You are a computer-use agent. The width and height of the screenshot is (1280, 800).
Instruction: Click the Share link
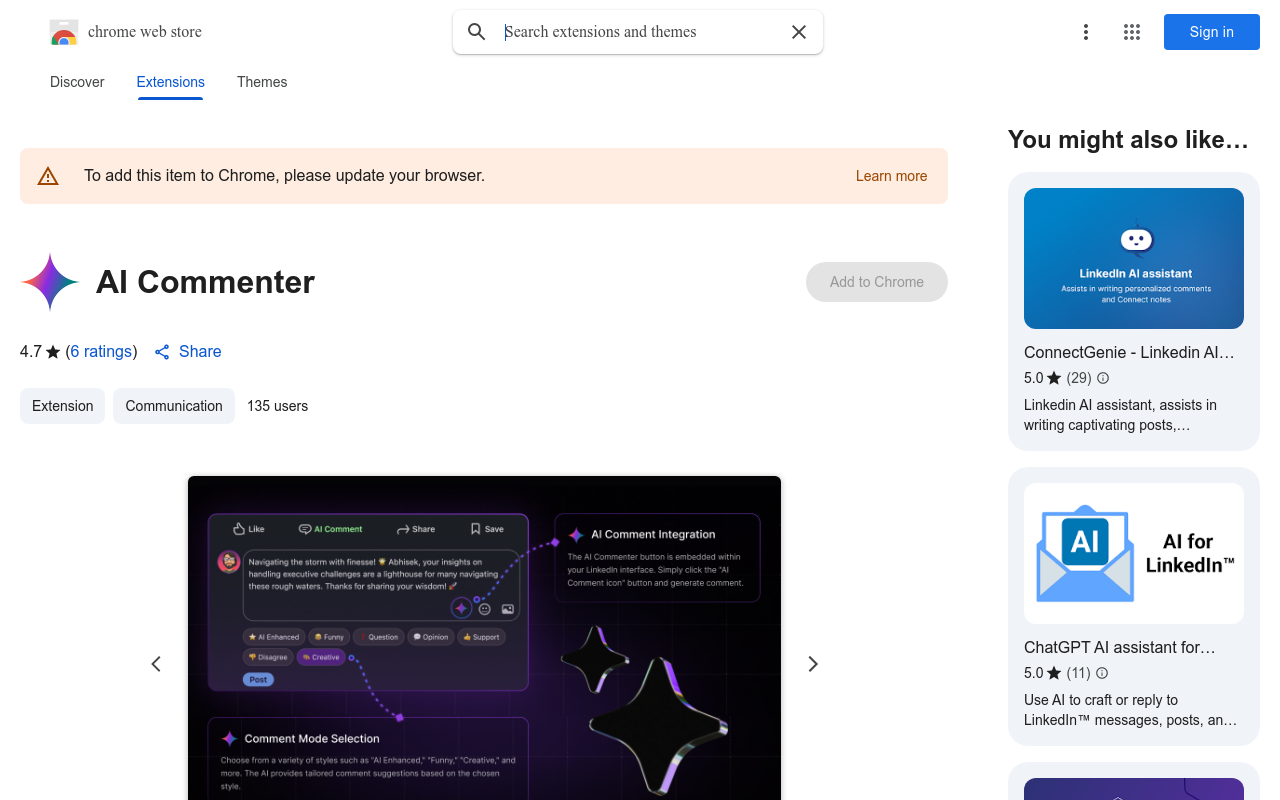188,352
